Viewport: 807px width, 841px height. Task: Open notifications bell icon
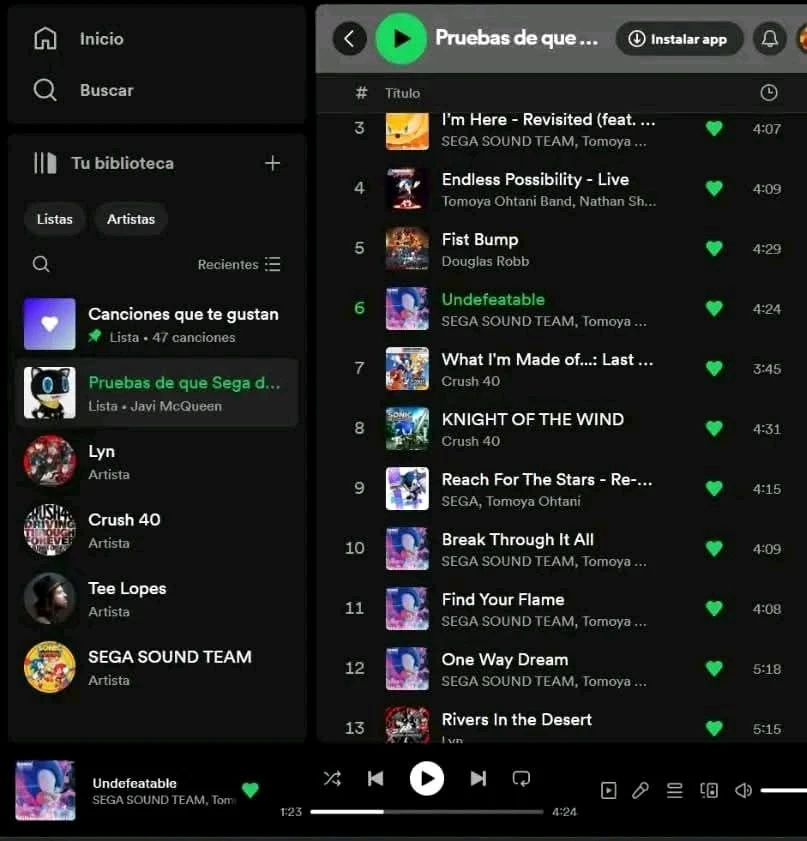769,39
